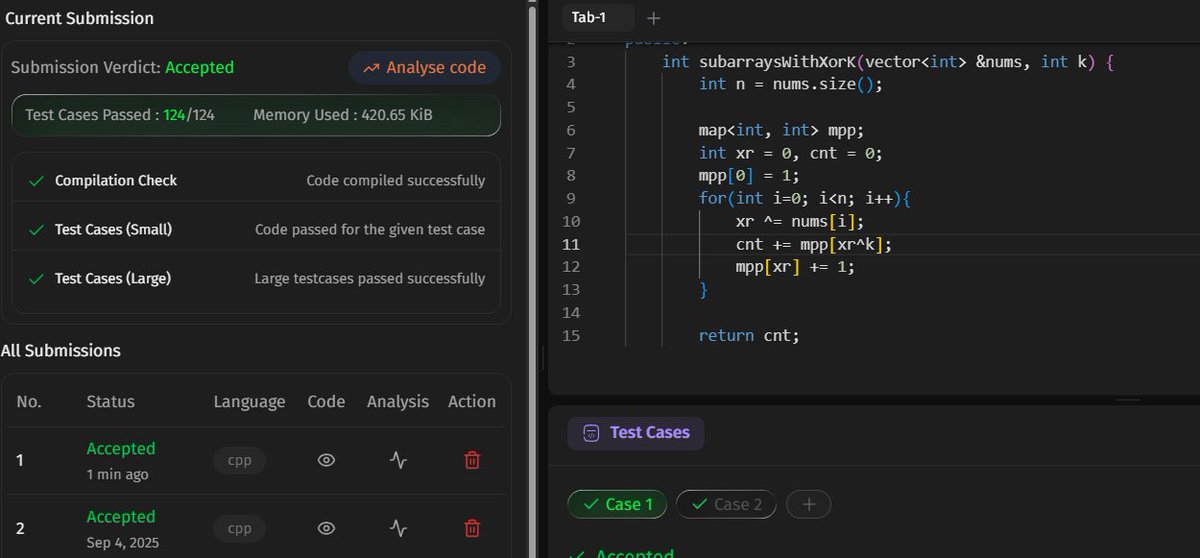The image size is (1200, 558).
Task: Click the cpp badge of submission 1
Action: [240, 460]
